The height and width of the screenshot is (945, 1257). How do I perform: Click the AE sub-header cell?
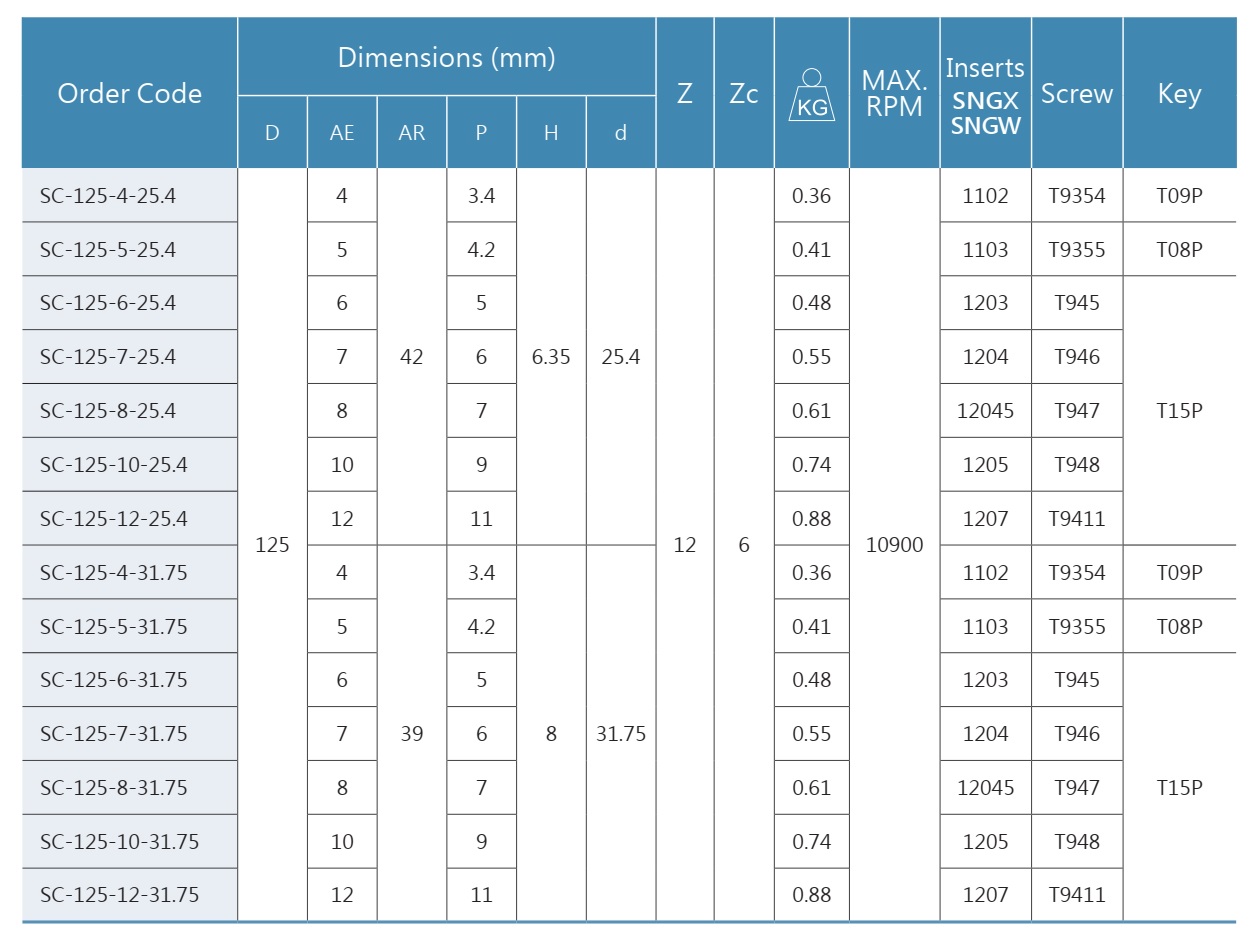[342, 133]
